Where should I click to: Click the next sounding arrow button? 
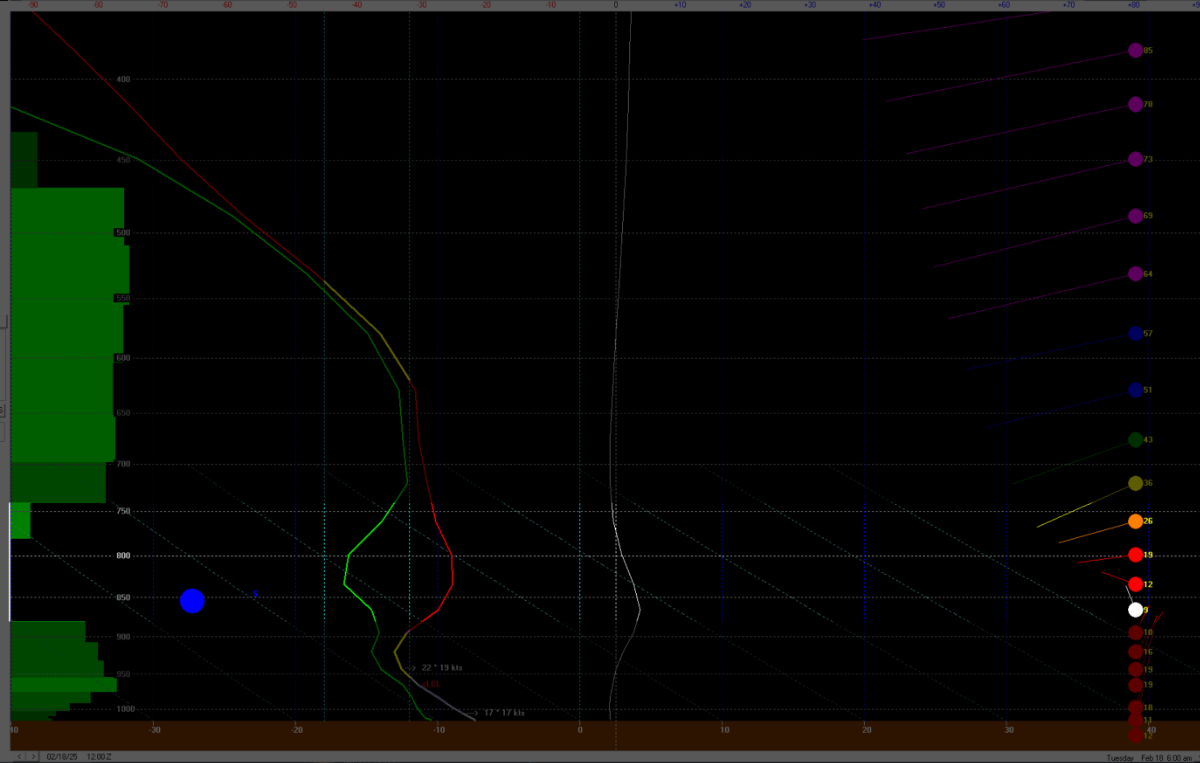tap(33, 756)
